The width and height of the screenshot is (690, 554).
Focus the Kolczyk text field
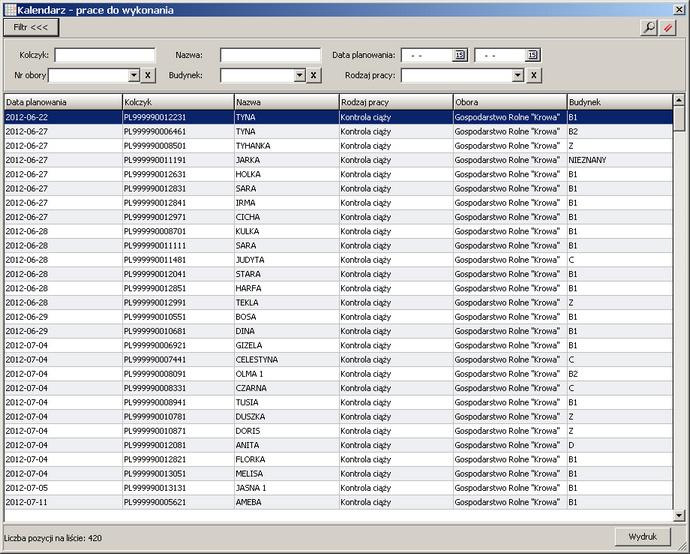click(x=105, y=55)
